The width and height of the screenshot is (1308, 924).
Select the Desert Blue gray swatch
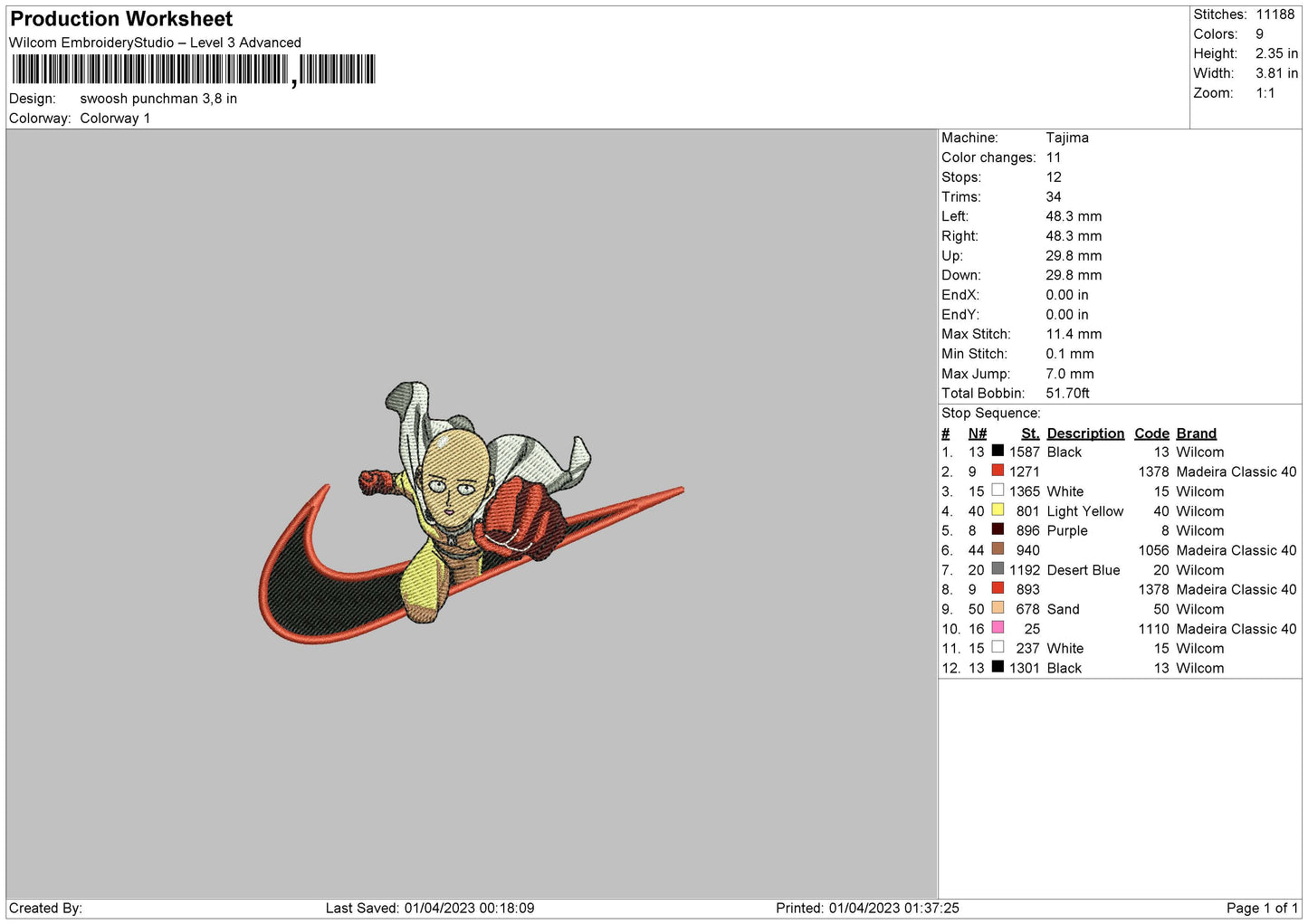[998, 569]
